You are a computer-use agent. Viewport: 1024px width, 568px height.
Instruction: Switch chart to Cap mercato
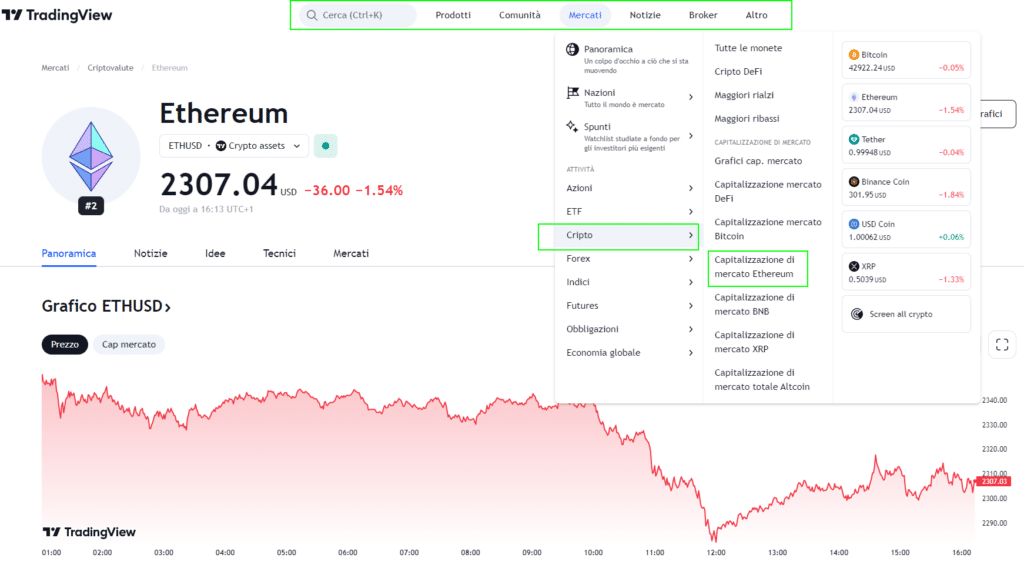coord(129,345)
